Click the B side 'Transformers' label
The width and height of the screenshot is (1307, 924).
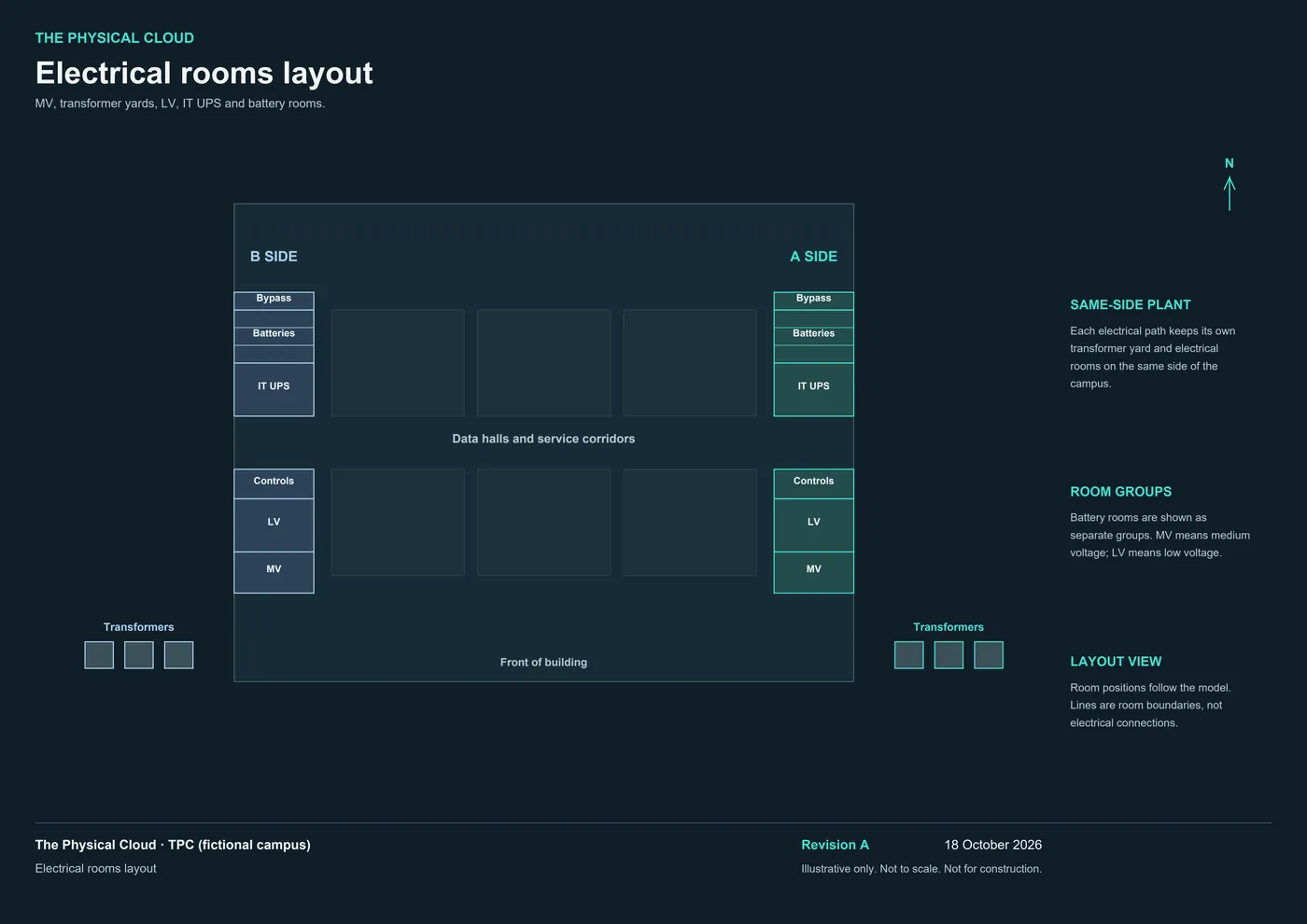click(138, 627)
